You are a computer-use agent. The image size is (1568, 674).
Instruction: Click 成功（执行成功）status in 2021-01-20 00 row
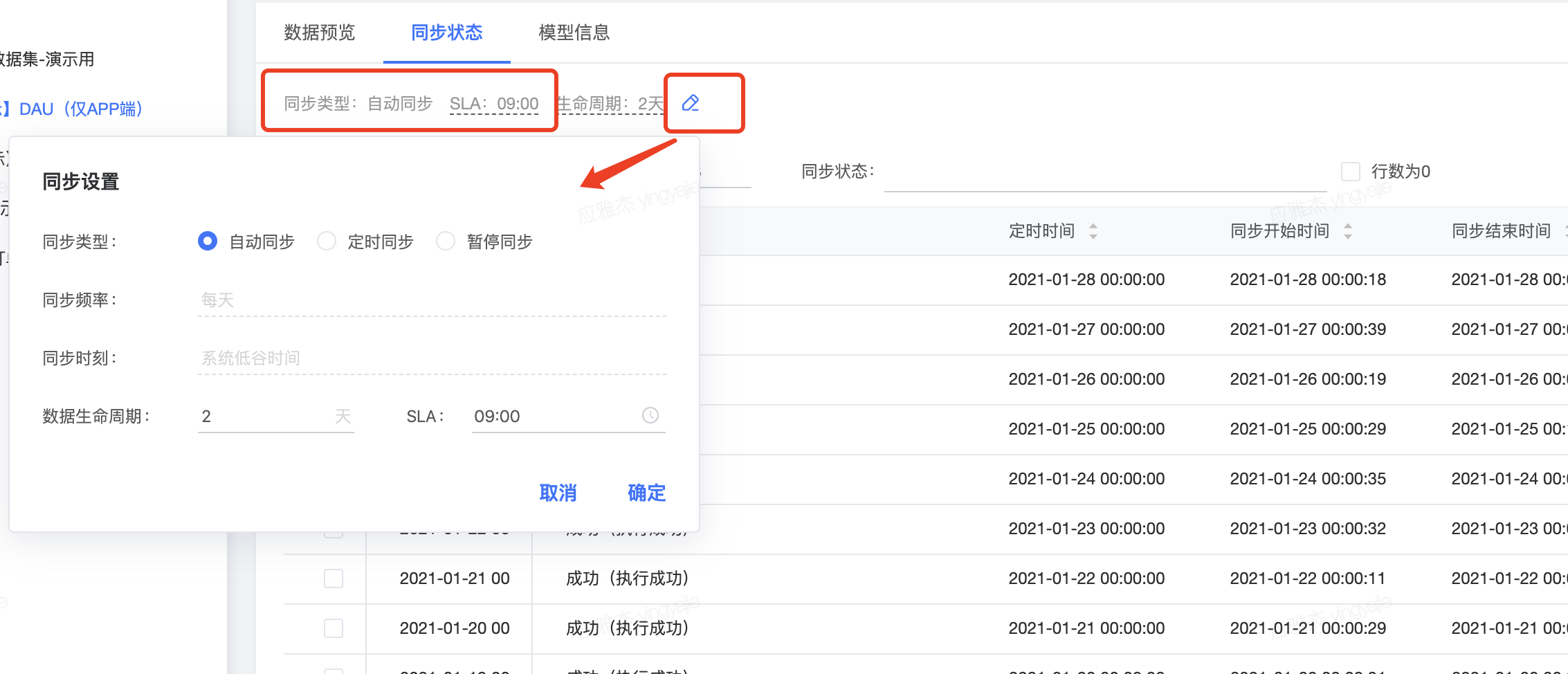click(628, 628)
